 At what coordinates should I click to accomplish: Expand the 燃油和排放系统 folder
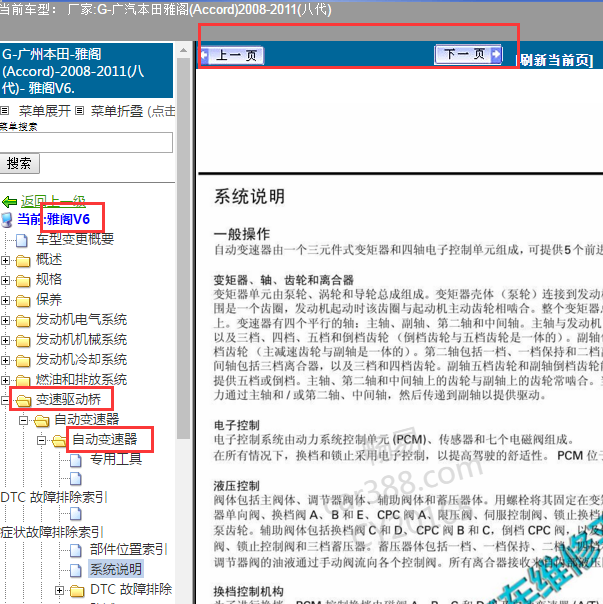pyautogui.click(x=5, y=381)
